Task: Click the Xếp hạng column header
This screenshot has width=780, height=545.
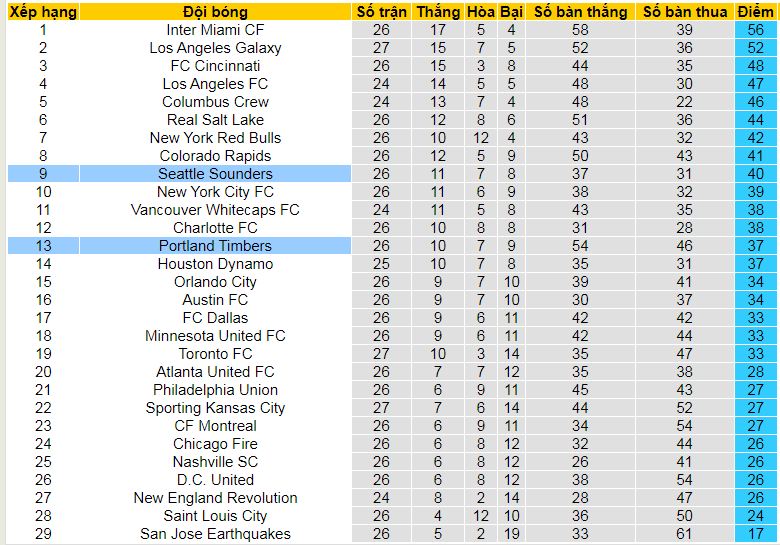Action: (43, 12)
